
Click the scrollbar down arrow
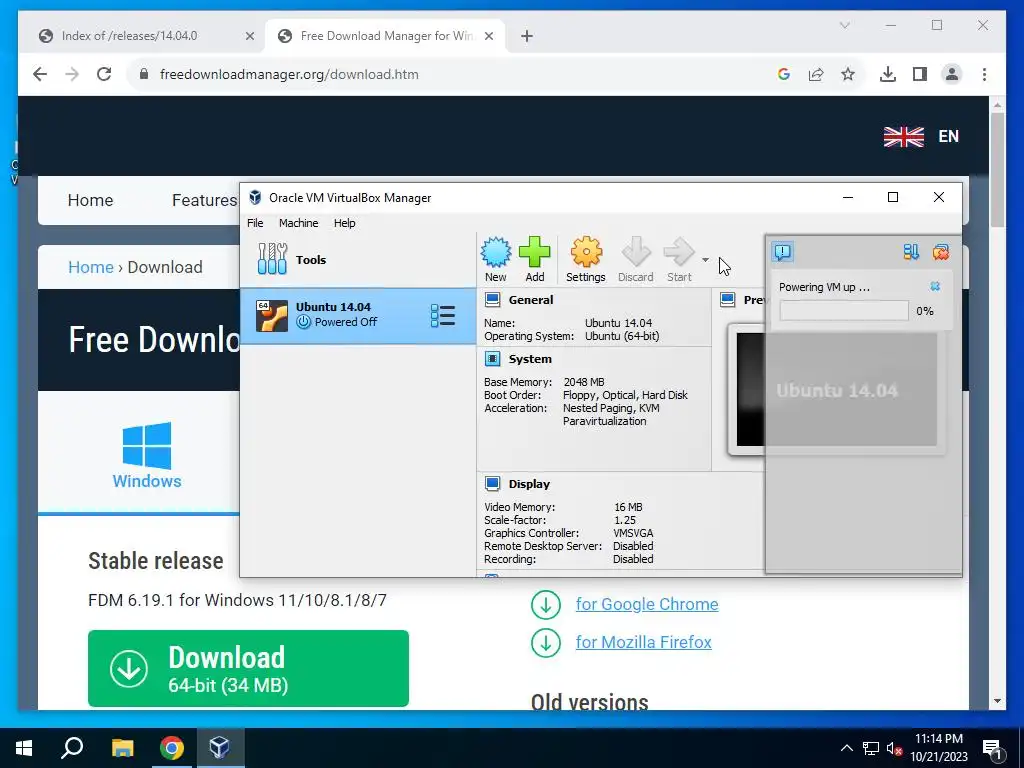click(x=997, y=701)
